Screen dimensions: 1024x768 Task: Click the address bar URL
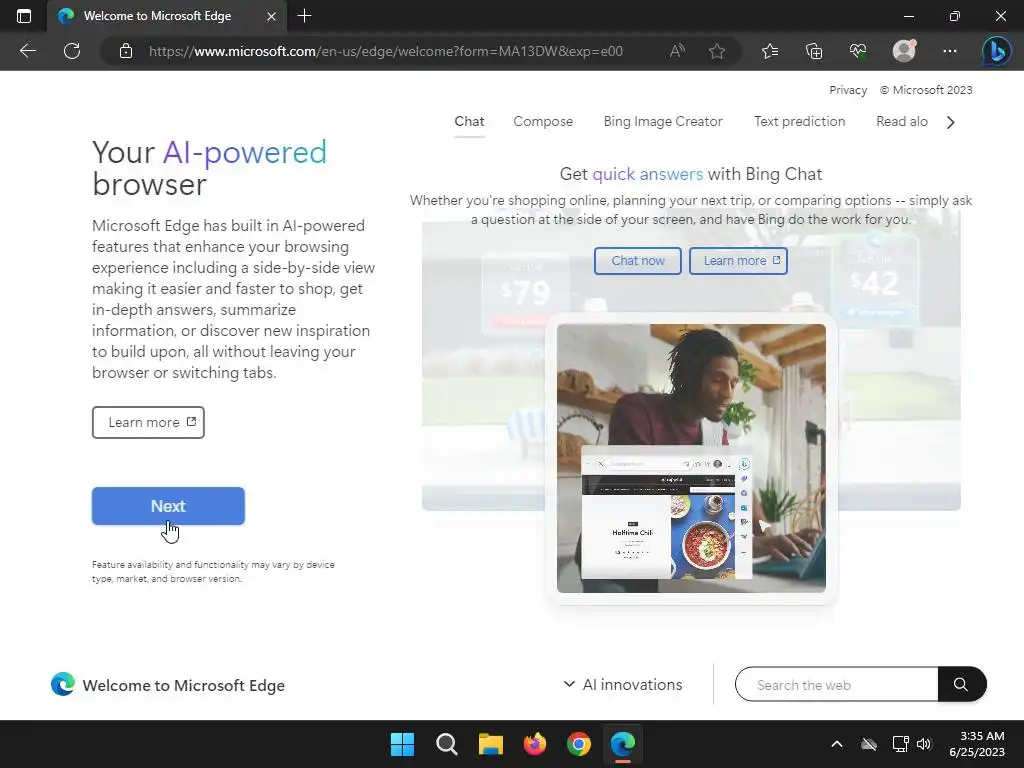point(385,51)
